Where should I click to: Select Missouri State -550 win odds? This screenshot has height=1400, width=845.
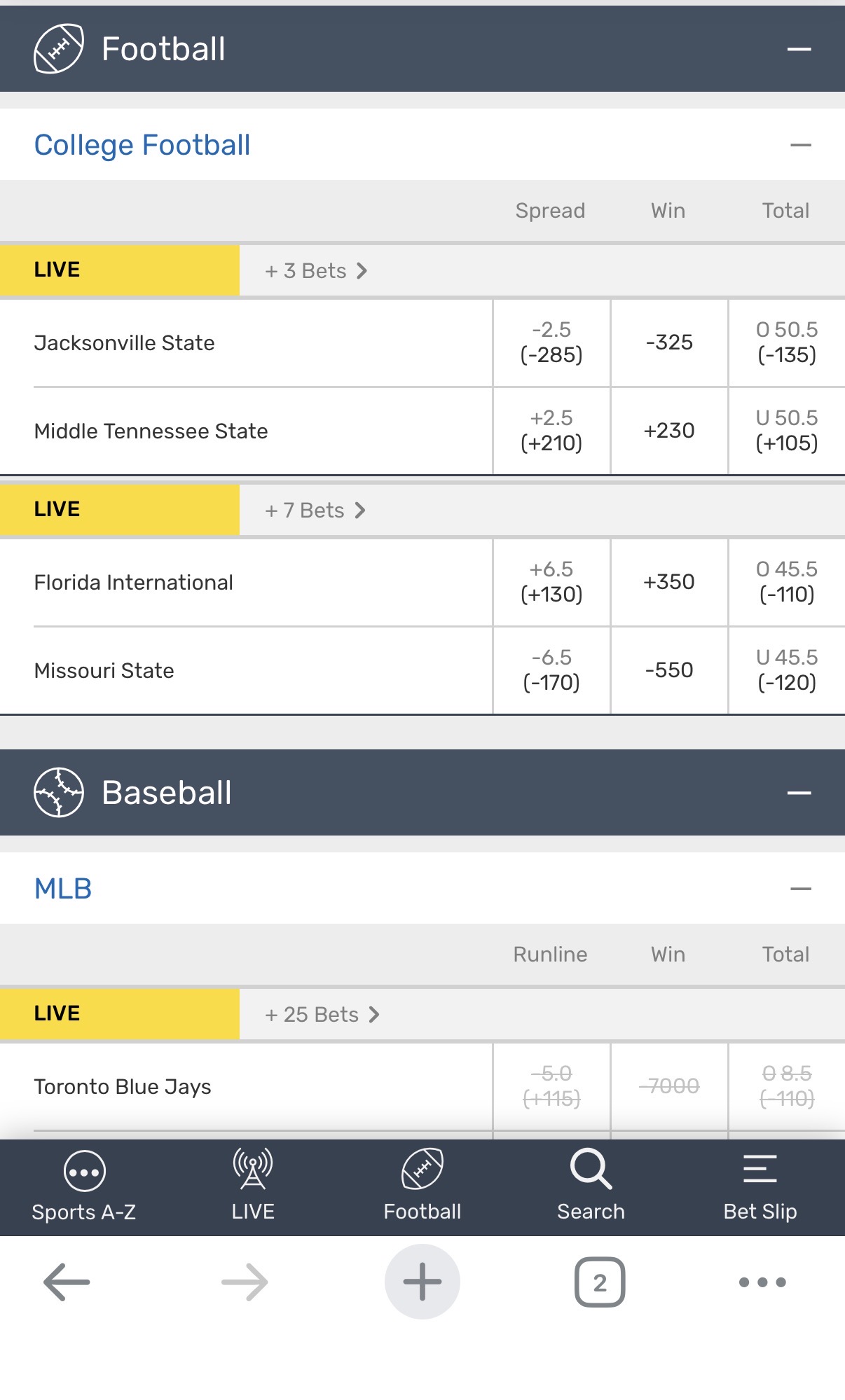coord(669,670)
